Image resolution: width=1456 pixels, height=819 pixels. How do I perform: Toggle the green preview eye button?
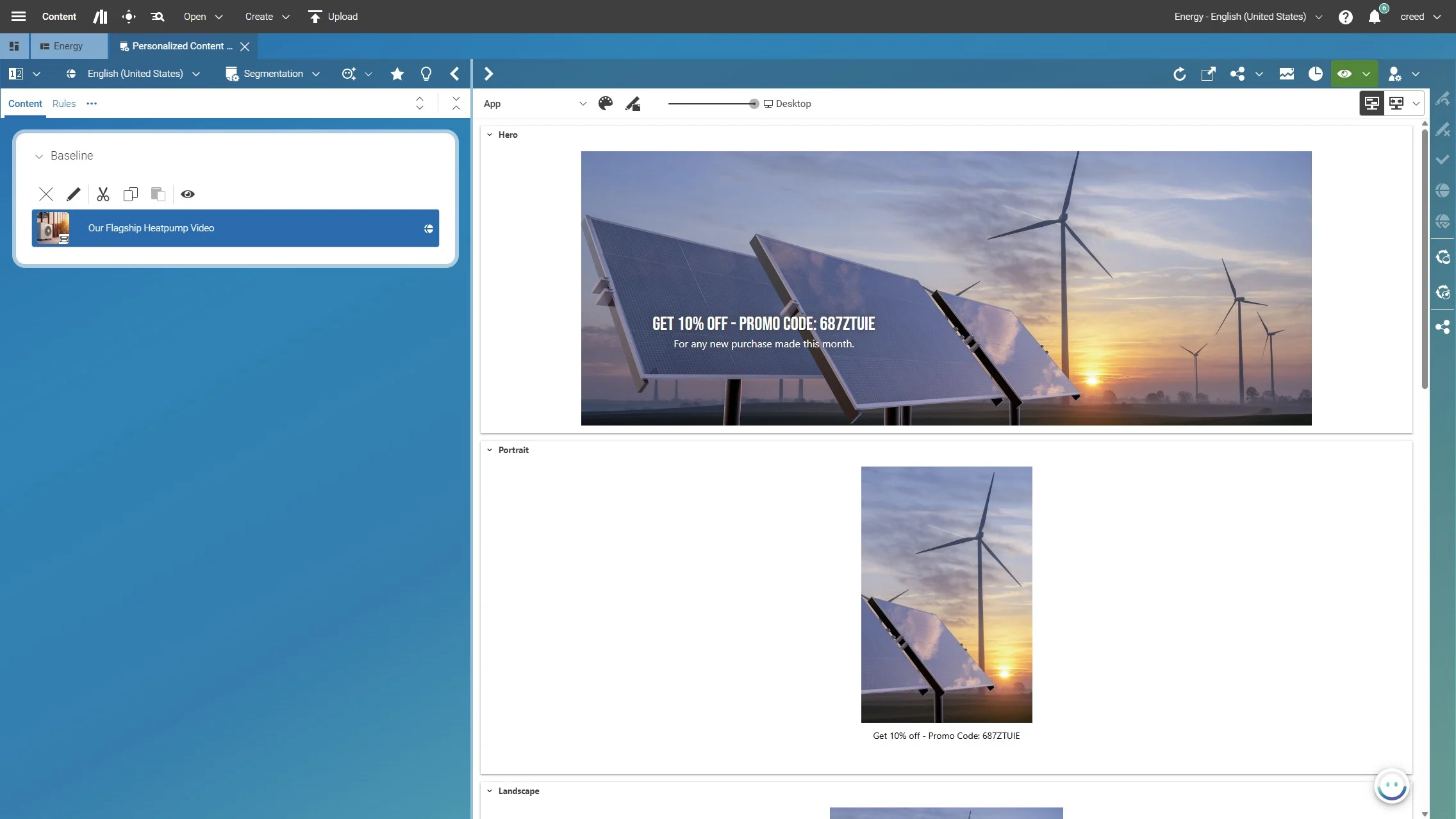click(x=1344, y=74)
